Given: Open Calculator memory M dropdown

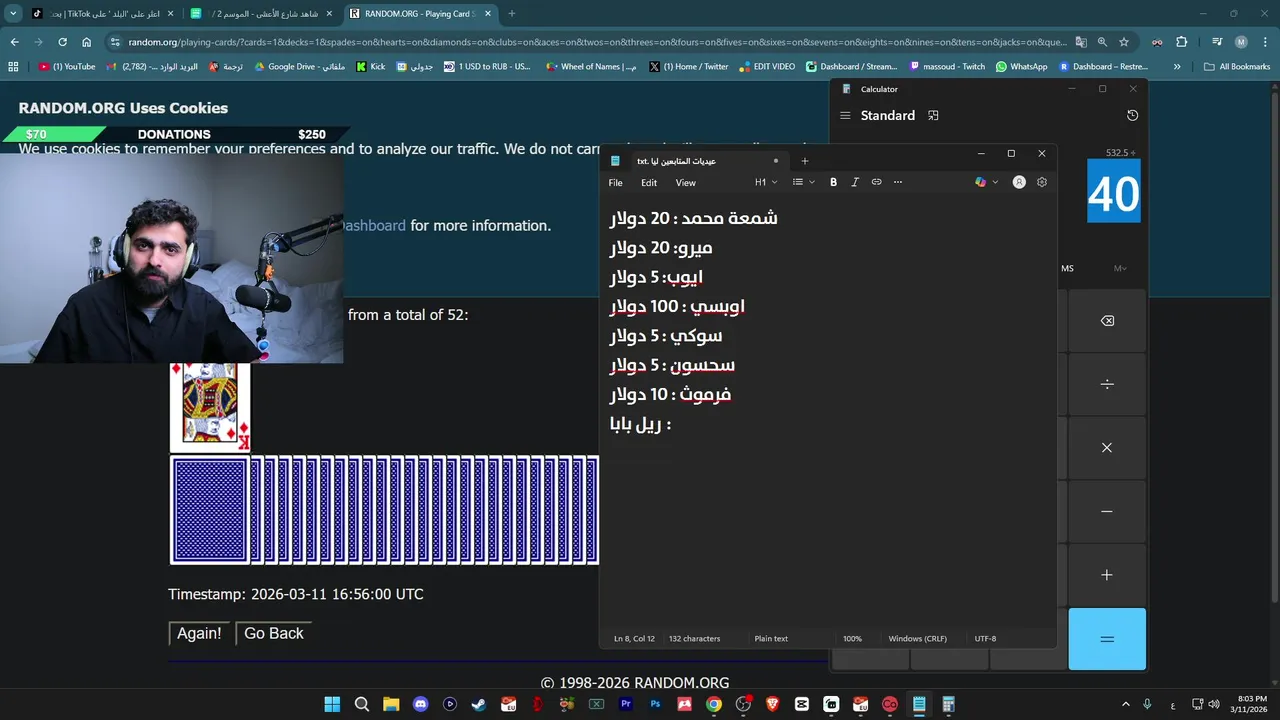Looking at the screenshot, I should [1120, 268].
